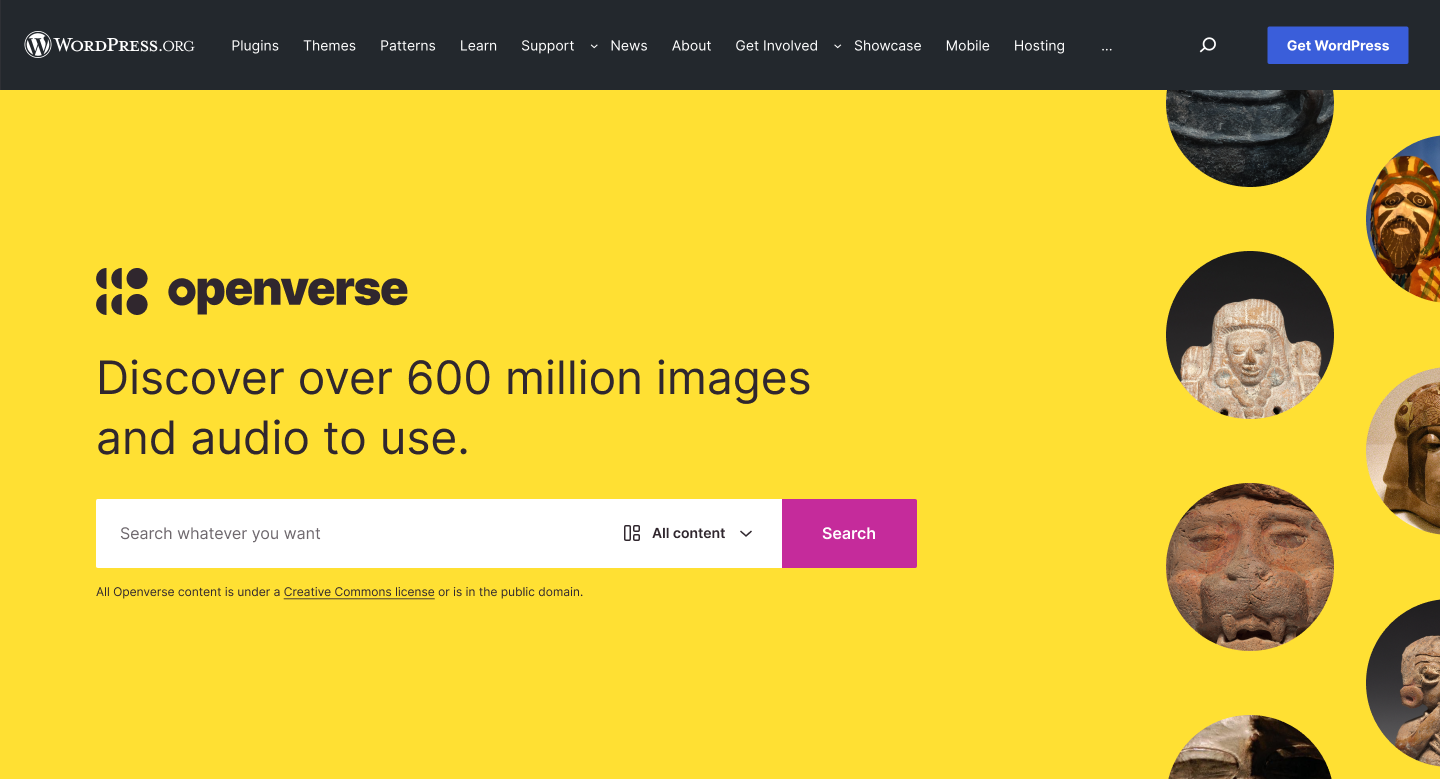Select the Patterns navigation entry
This screenshot has height=779, width=1440.
click(407, 45)
